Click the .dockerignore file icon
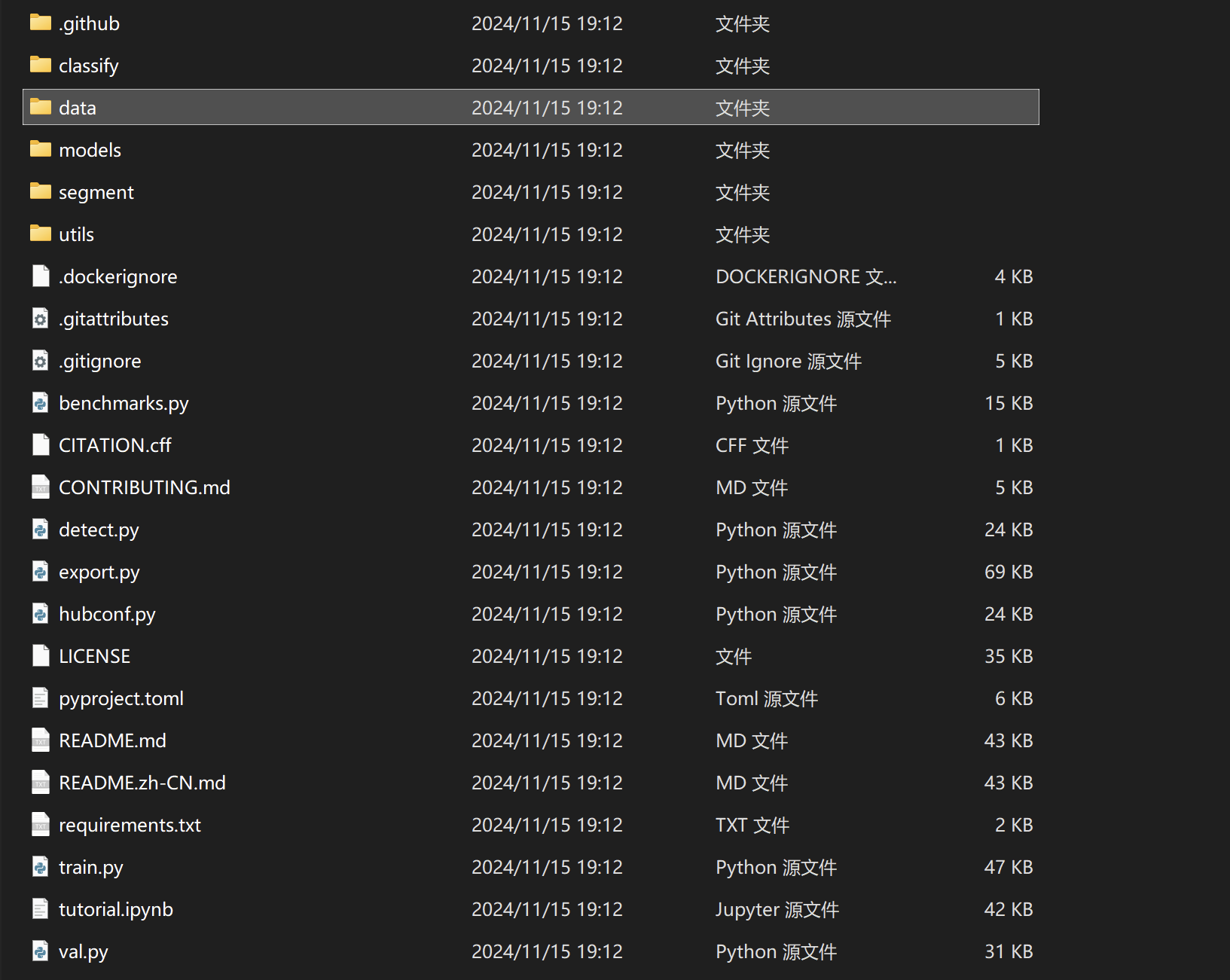 pos(41,276)
